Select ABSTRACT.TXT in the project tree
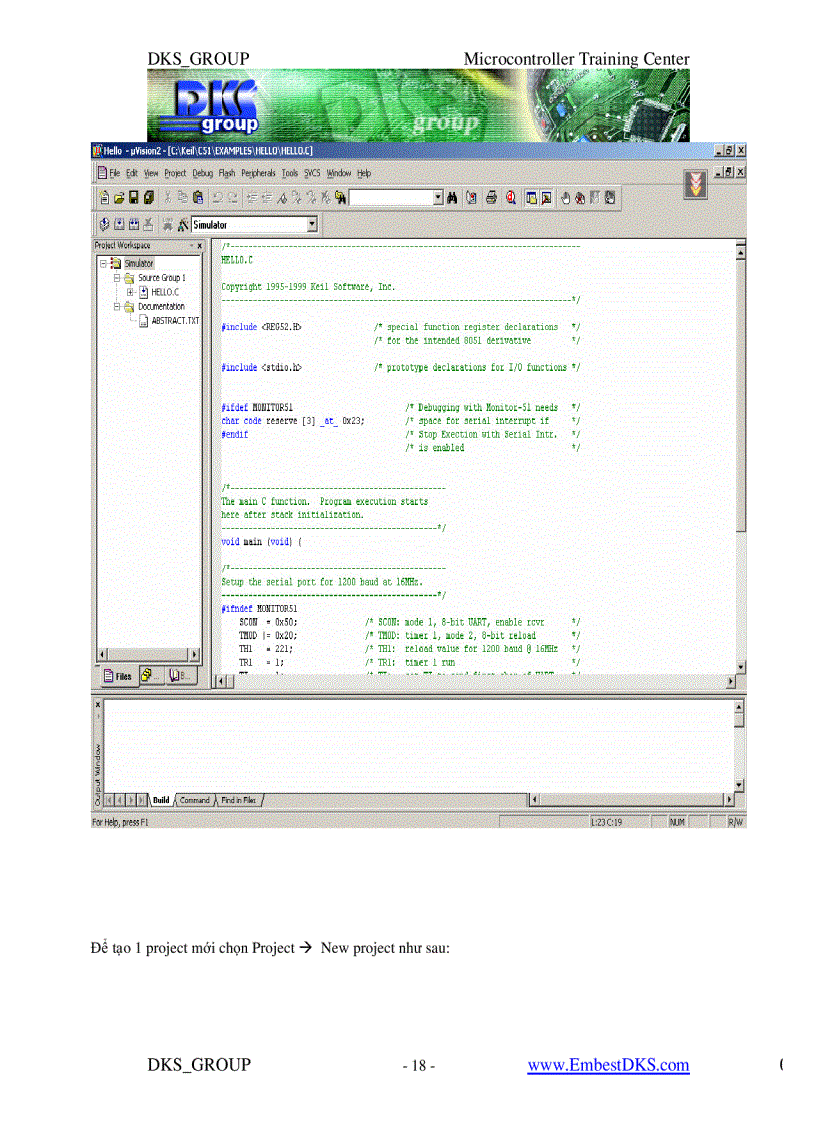The image size is (816, 1123). [174, 320]
